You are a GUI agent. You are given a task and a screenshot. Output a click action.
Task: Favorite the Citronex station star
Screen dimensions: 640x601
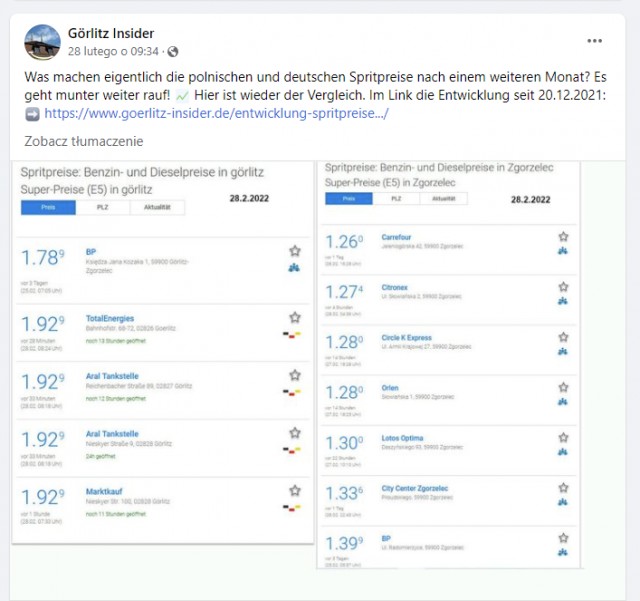coord(563,287)
